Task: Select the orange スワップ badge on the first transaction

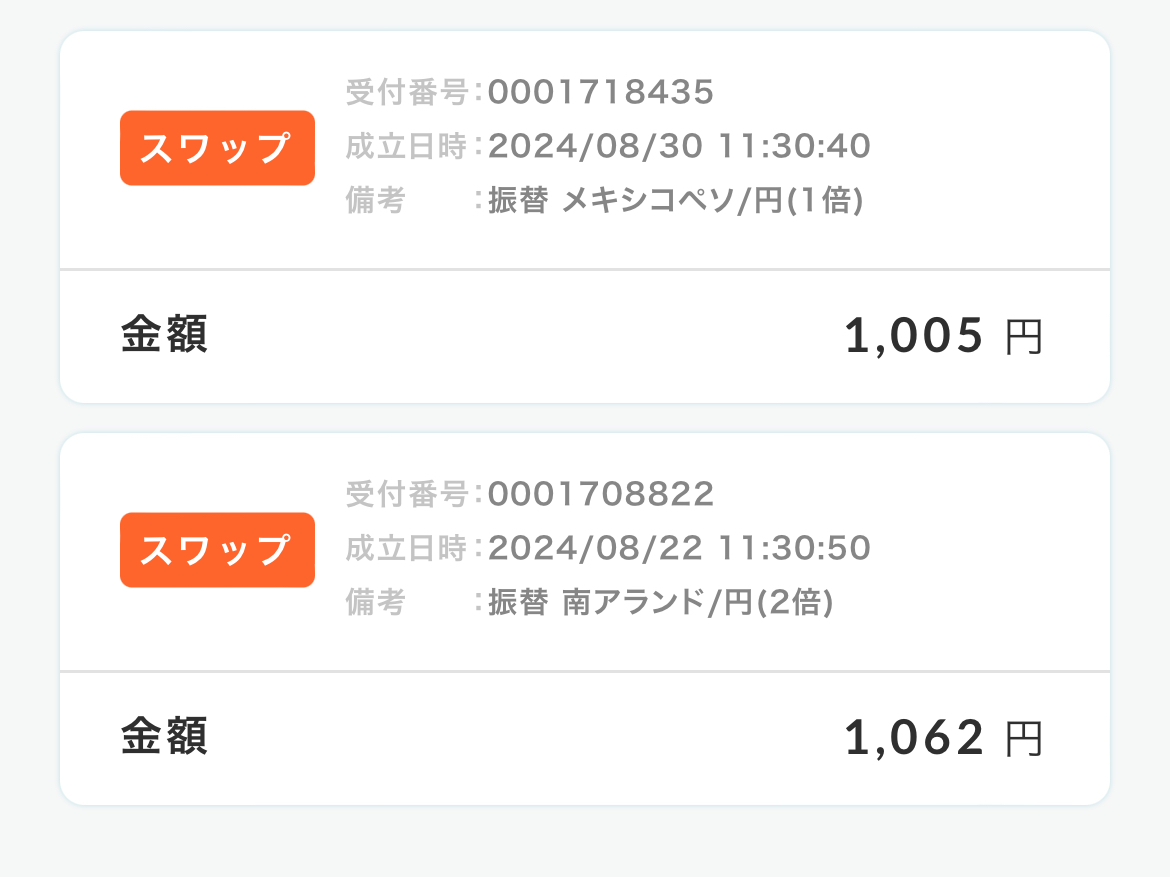Action: pos(216,148)
